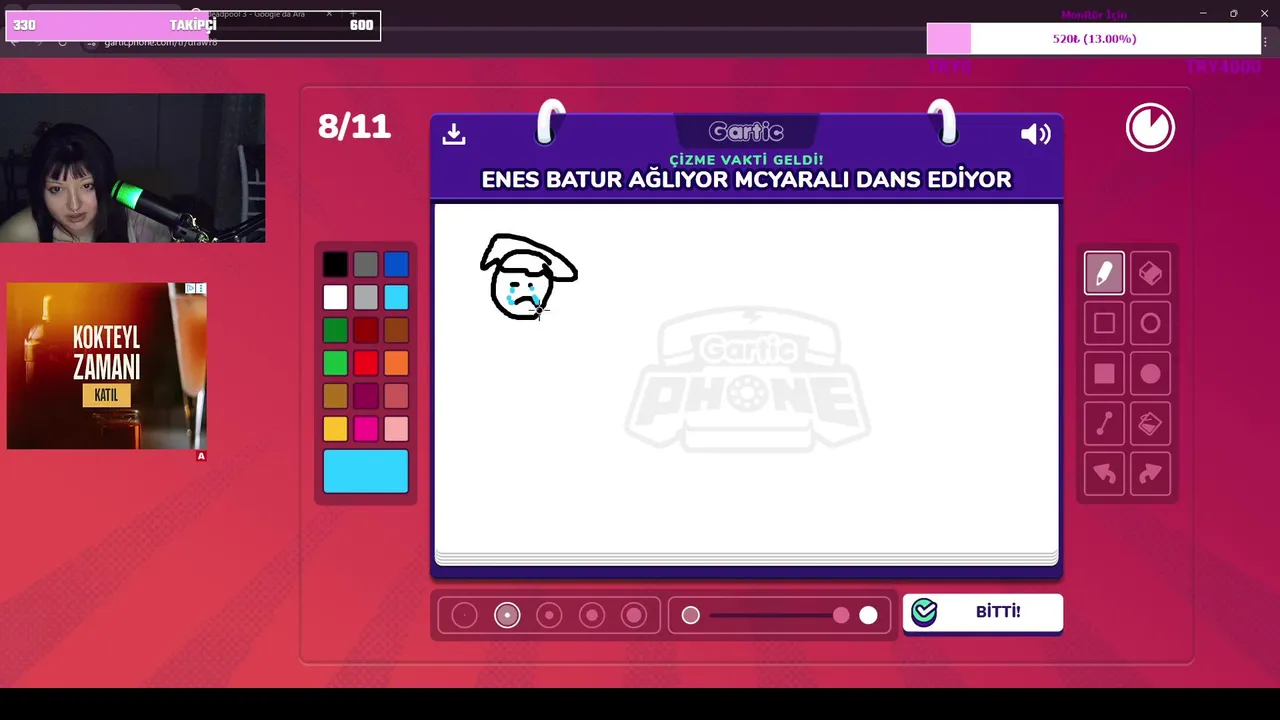Pick the white color swatch
This screenshot has height=720, width=1280.
point(335,297)
